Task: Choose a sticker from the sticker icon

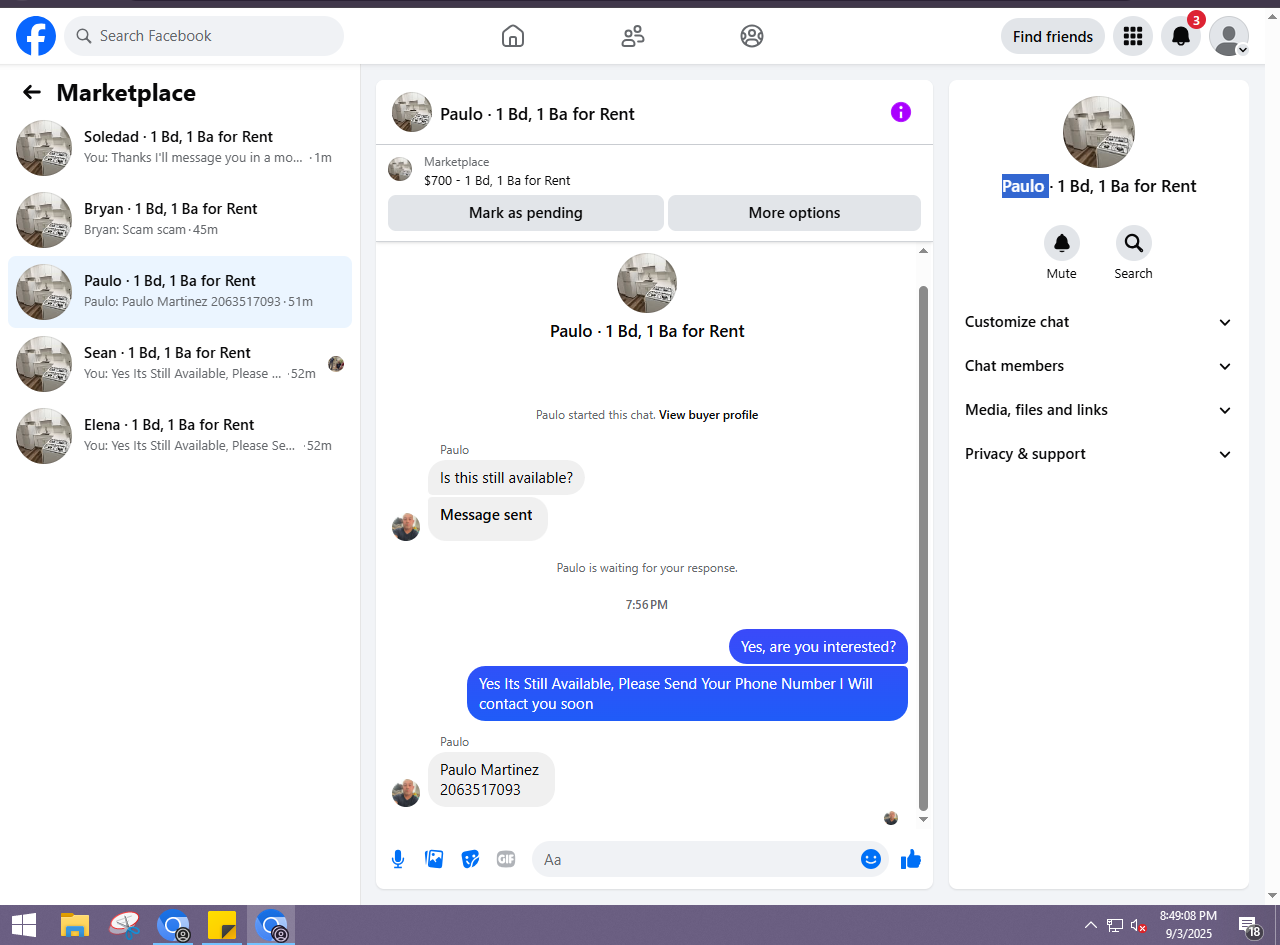Action: point(470,859)
